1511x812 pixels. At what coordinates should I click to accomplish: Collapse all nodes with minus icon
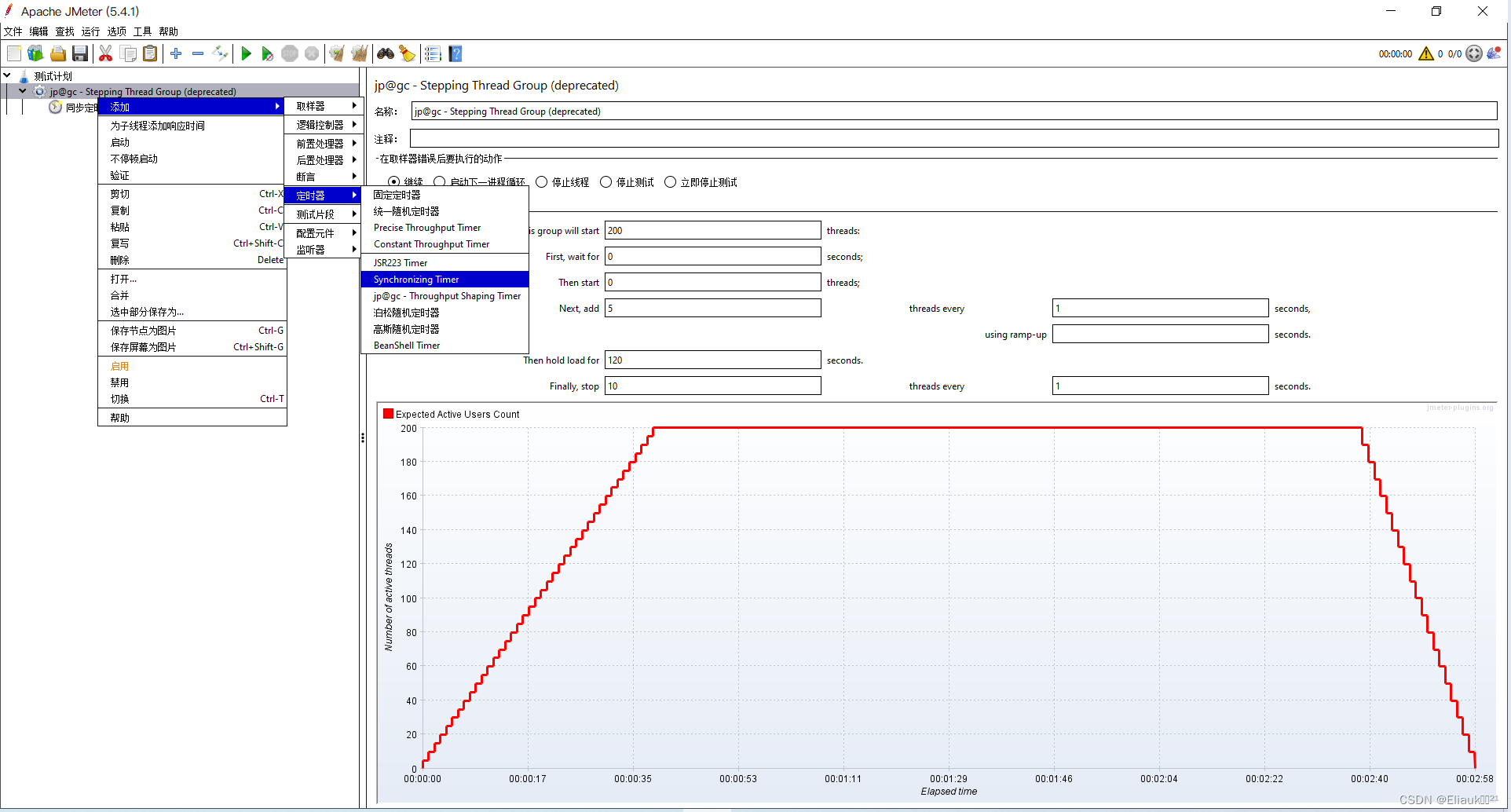pos(198,53)
